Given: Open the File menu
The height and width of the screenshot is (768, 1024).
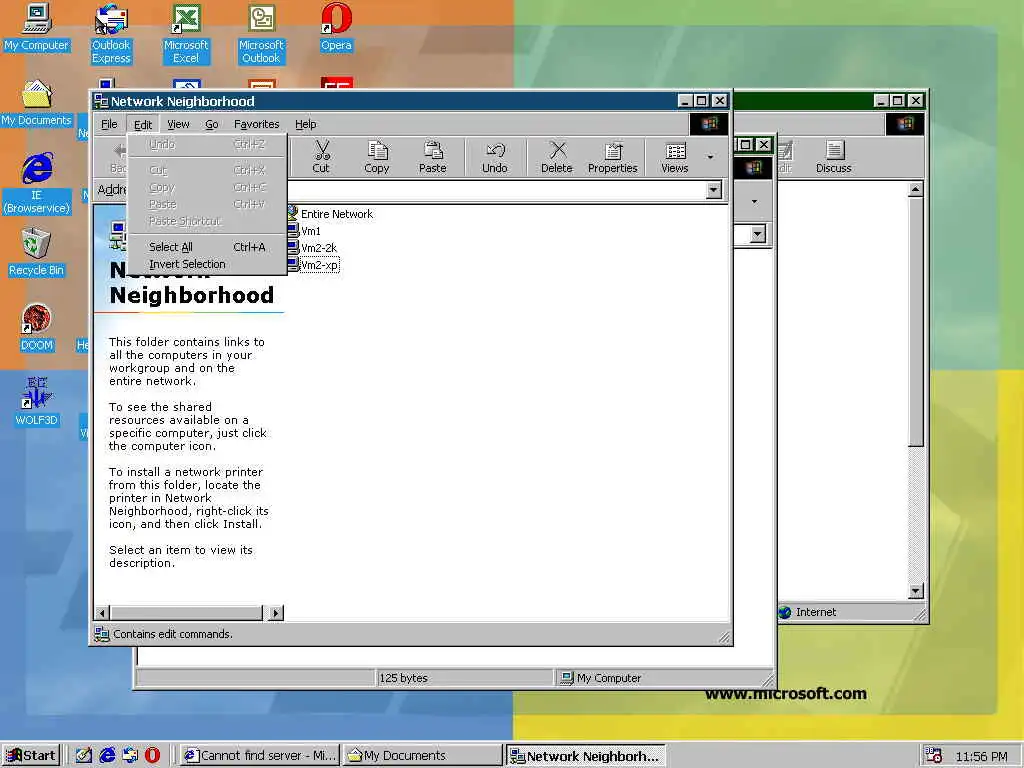Looking at the screenshot, I should tap(109, 124).
